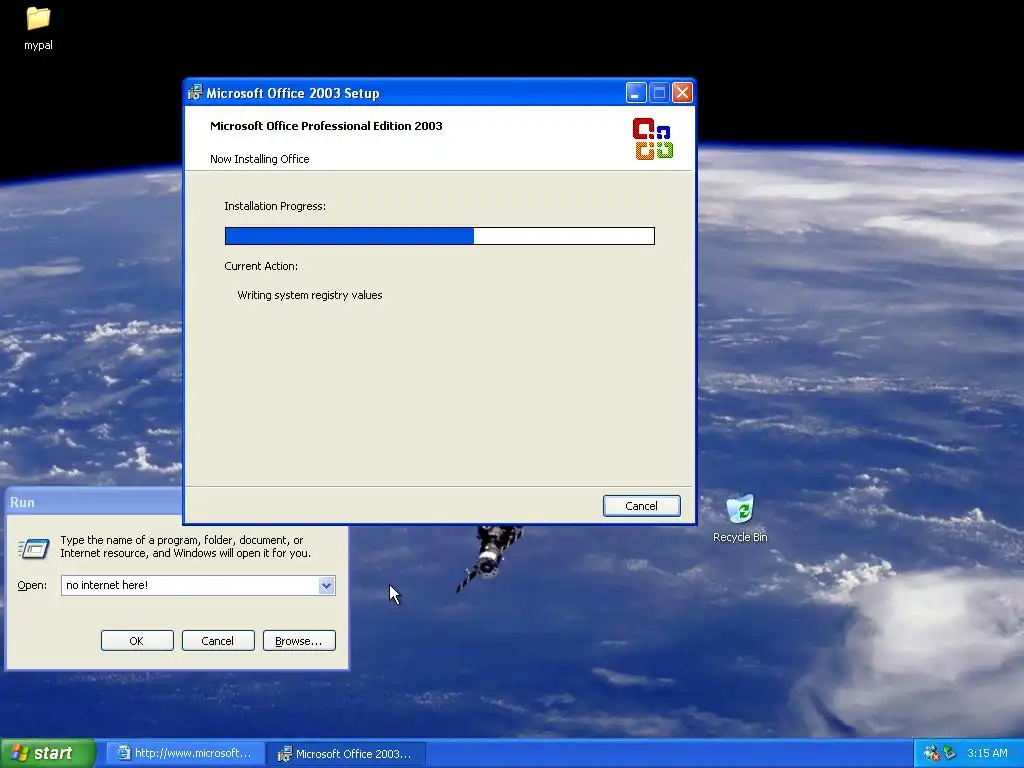Click the second system tray icon
The width and height of the screenshot is (1024, 768).
pyautogui.click(x=949, y=753)
